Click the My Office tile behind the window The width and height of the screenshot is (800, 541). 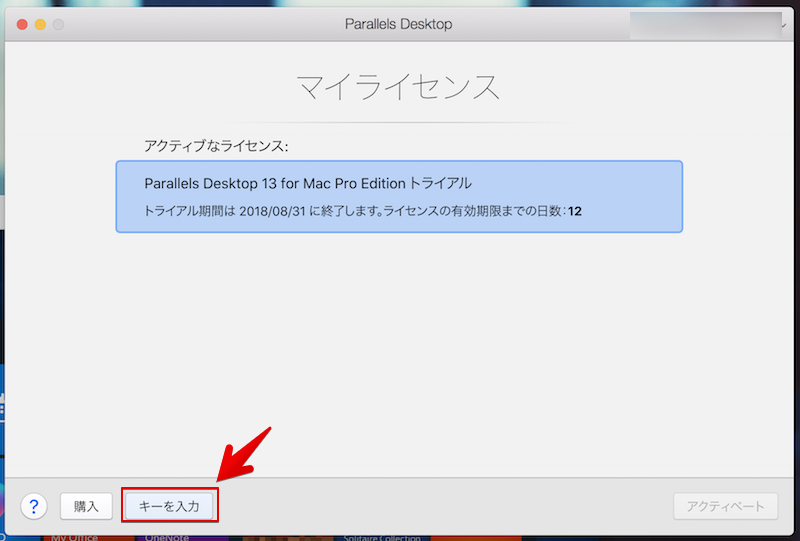(76, 536)
